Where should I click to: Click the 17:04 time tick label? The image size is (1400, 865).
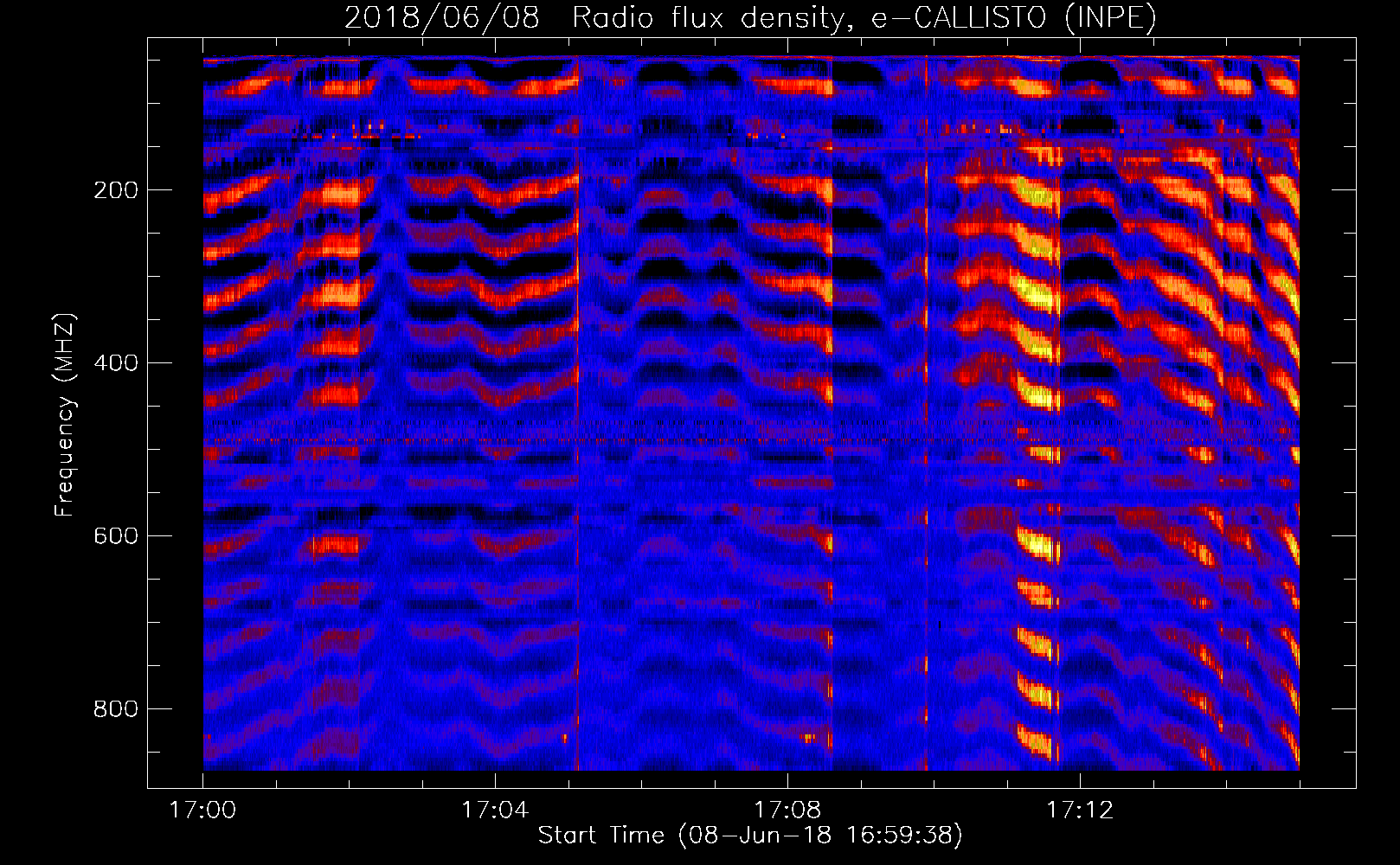pyautogui.click(x=495, y=811)
